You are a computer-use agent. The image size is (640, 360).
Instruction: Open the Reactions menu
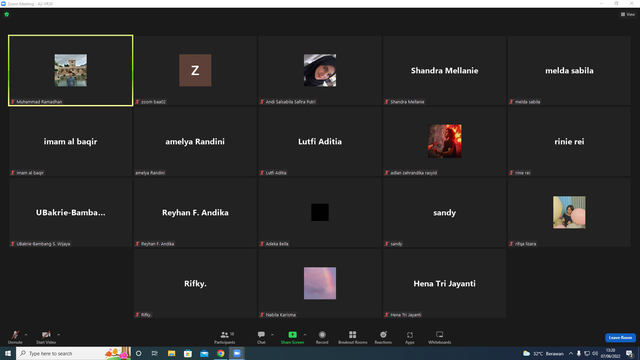[x=383, y=337]
